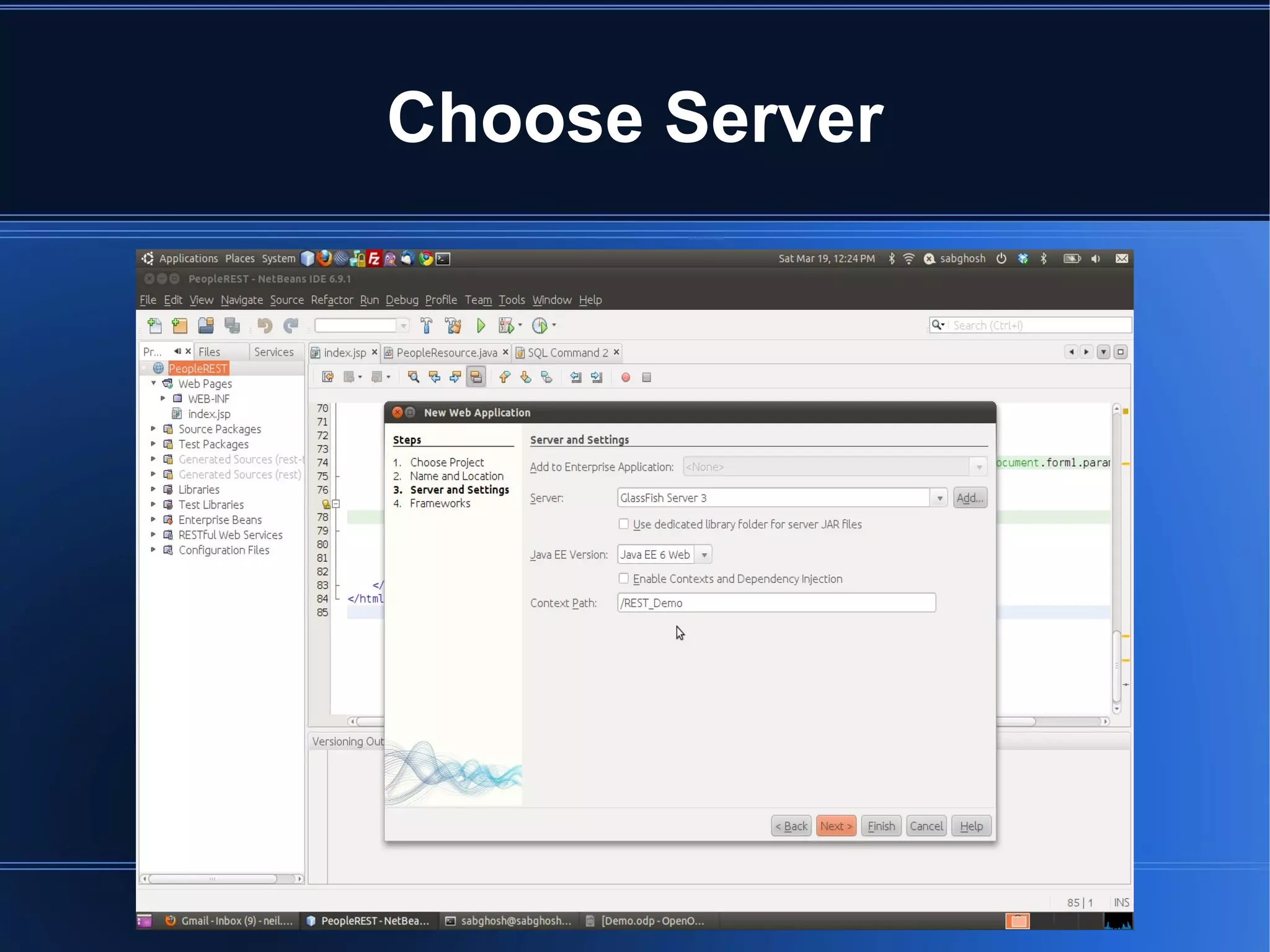This screenshot has height=952, width=1270.
Task: Click the red Start Macro Recording icon
Action: 626,377
